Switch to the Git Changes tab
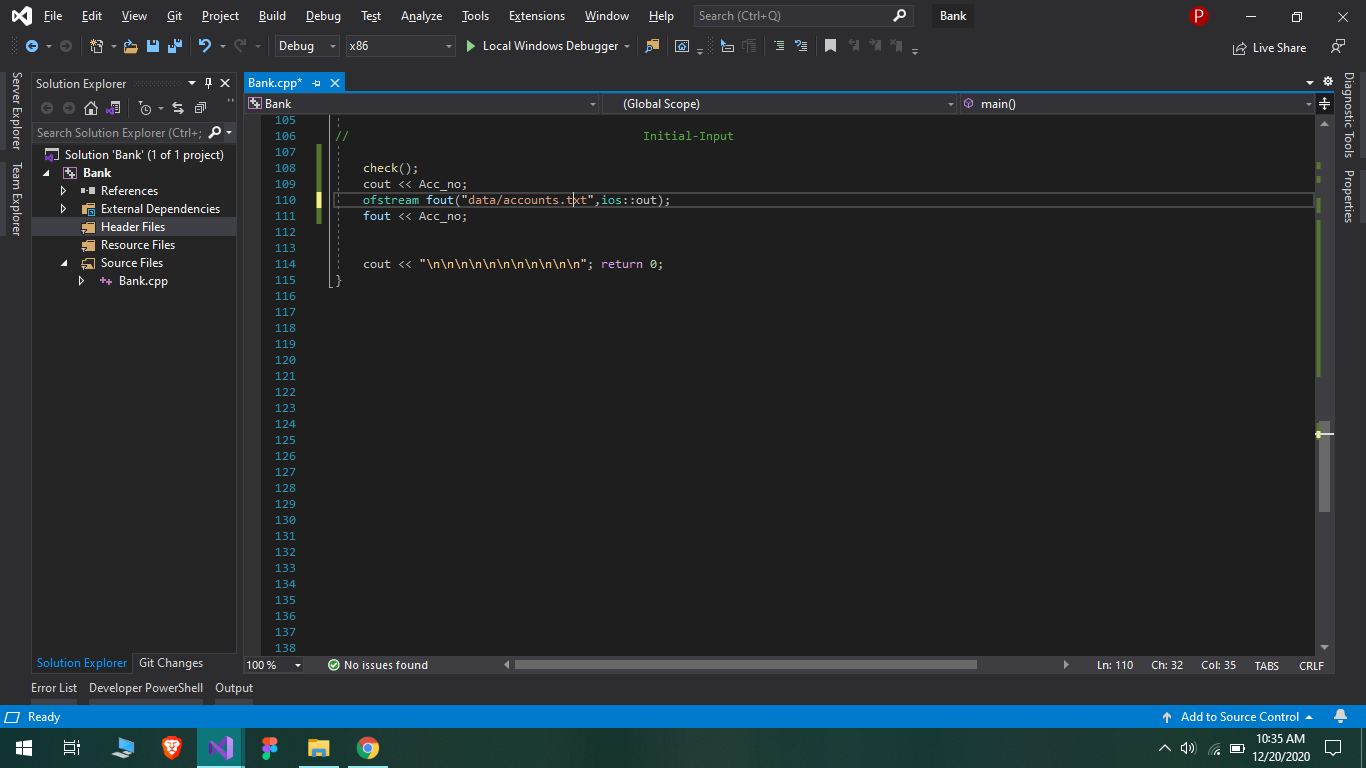Viewport: 1366px width, 768px height. pos(171,663)
